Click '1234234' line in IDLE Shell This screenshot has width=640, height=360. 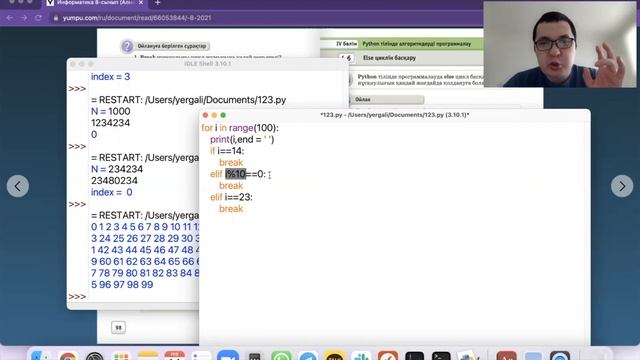[110, 123]
